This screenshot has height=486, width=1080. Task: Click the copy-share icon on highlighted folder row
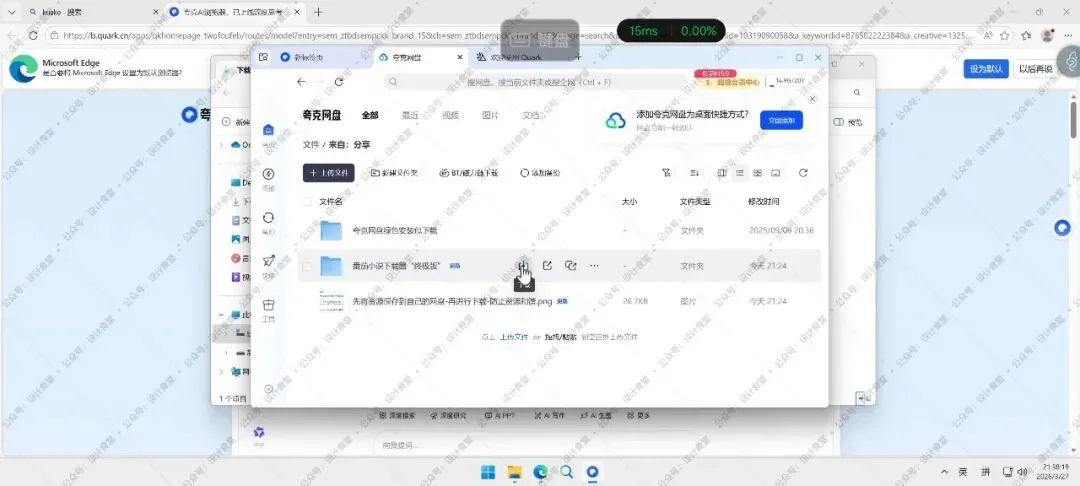point(570,266)
